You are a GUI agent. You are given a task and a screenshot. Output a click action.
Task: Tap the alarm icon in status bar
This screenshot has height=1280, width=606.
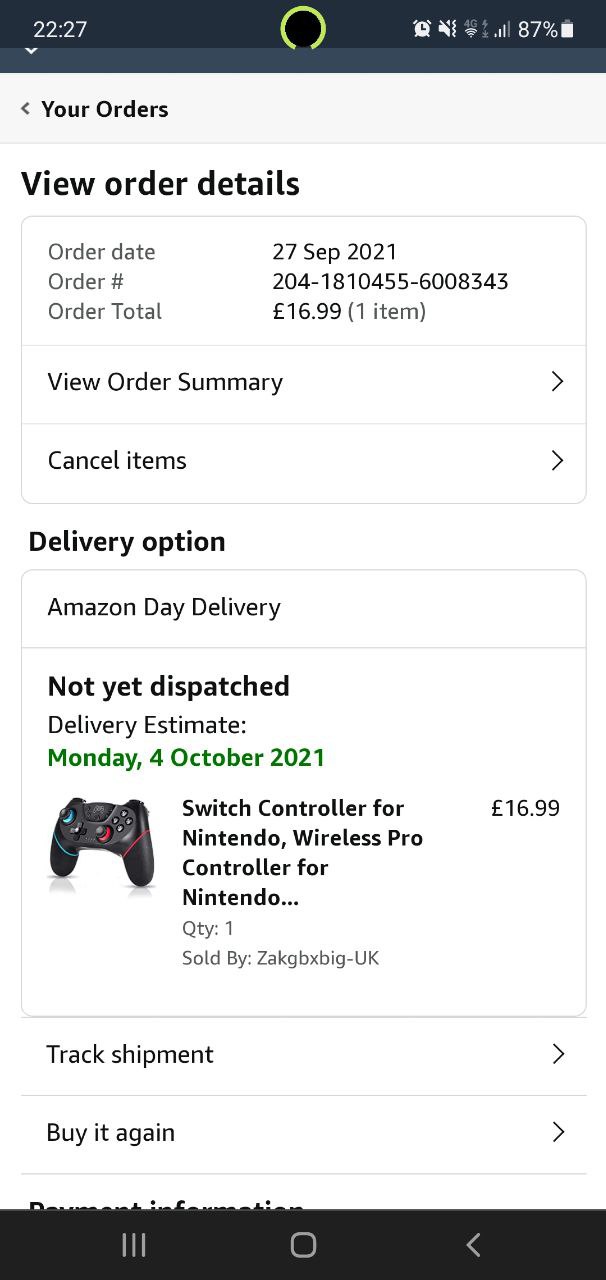tap(422, 29)
